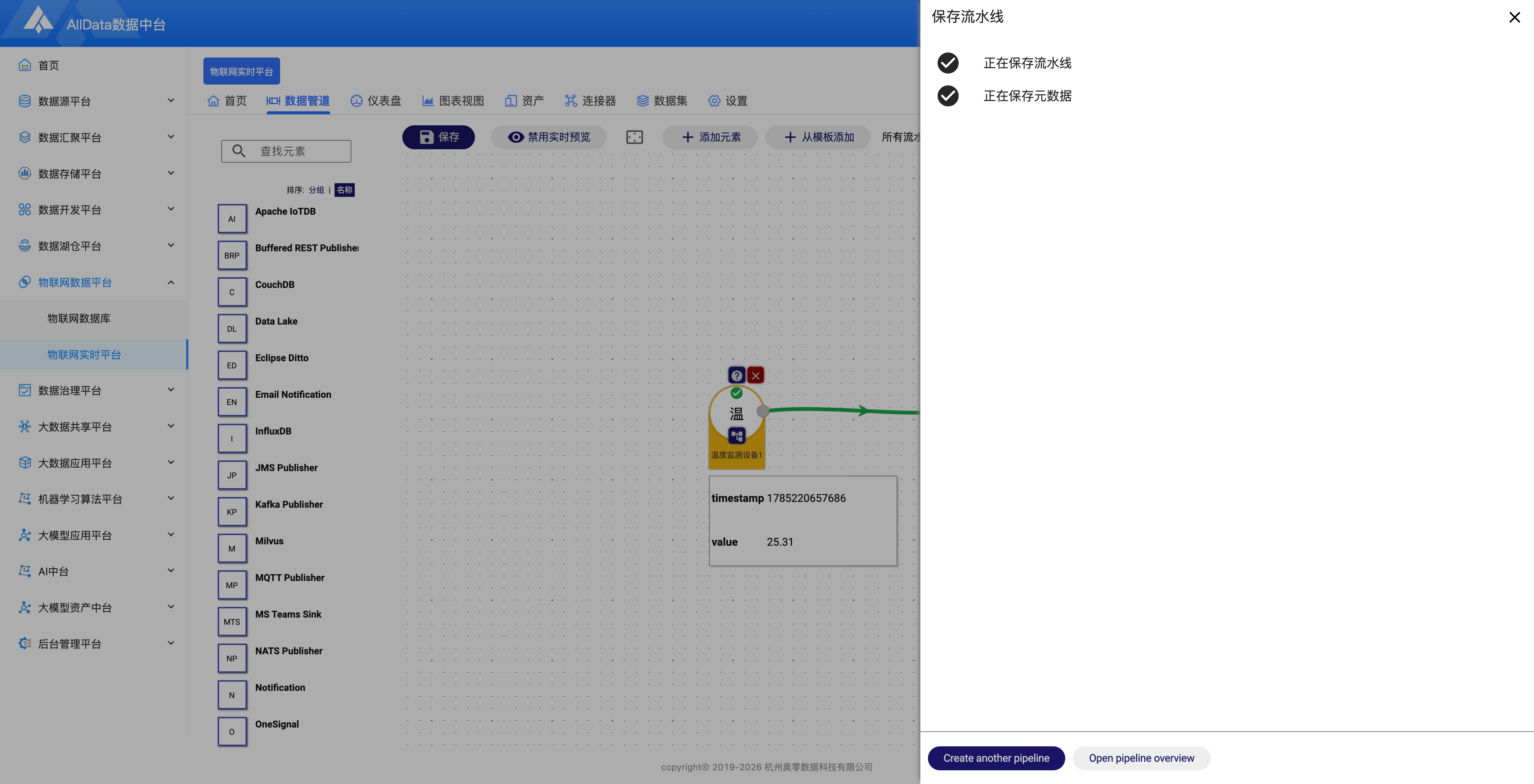Expand 机器学习算法平台 menu
1534x784 pixels.
[94, 499]
